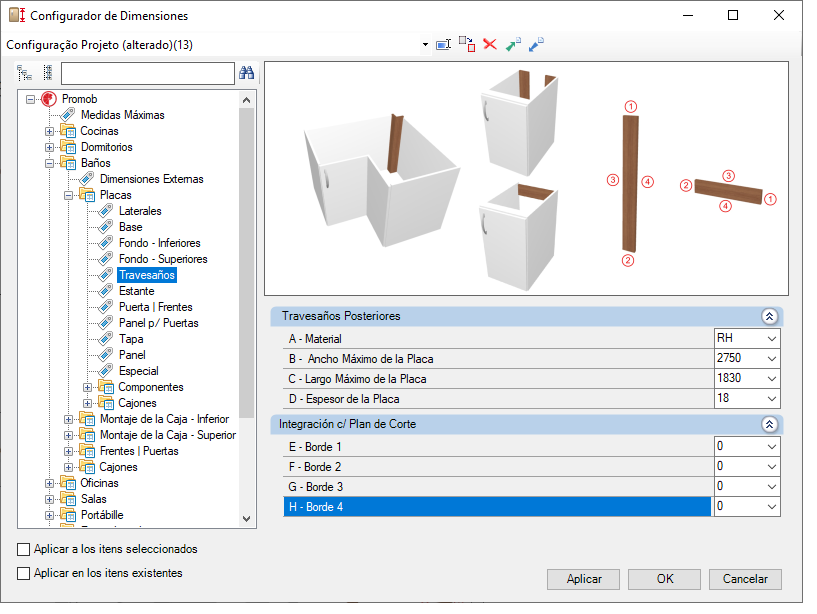The height and width of the screenshot is (614, 817).
Task: Click the Oficinas folder icon
Action: [x=68, y=483]
